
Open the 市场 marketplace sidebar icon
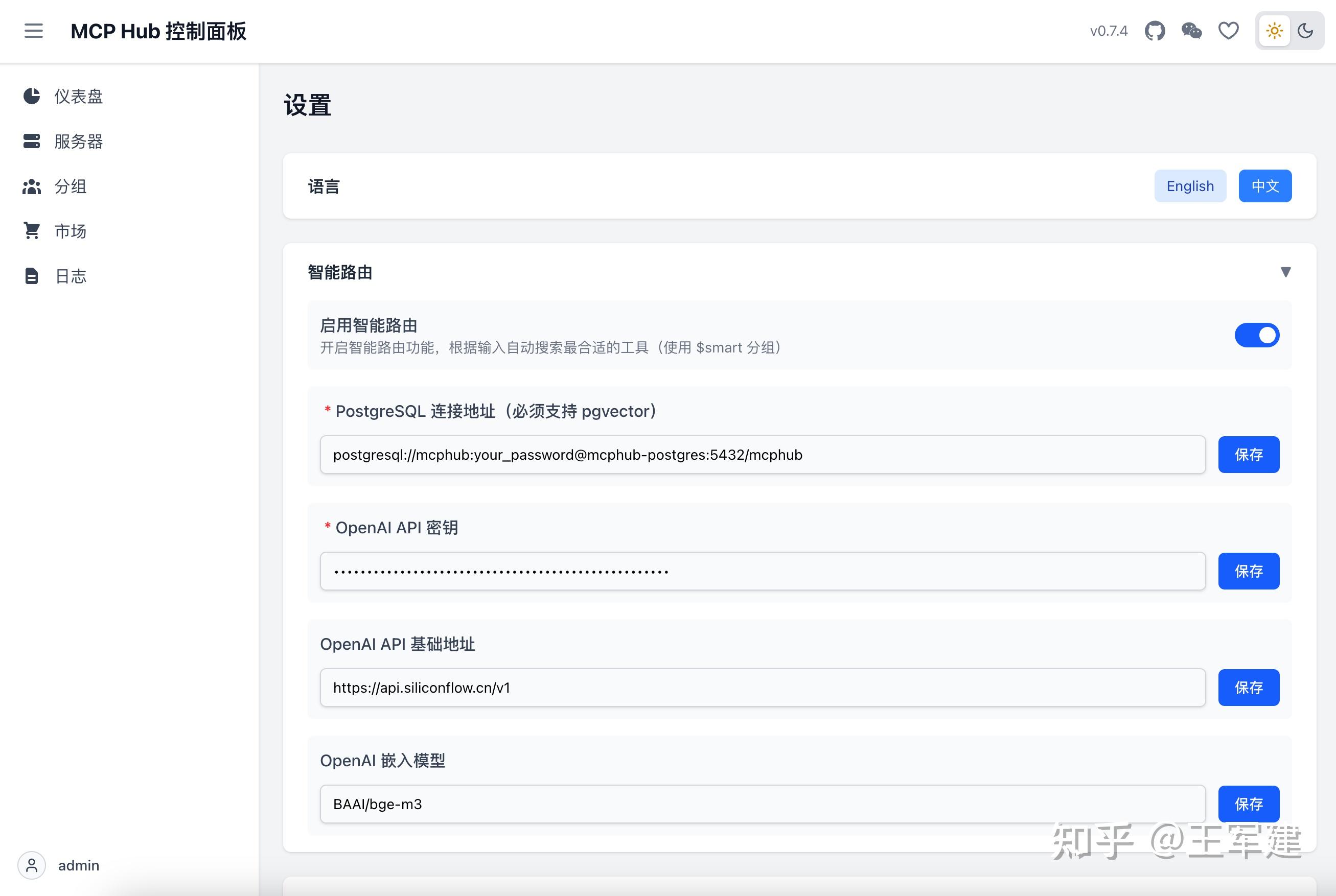(x=32, y=230)
